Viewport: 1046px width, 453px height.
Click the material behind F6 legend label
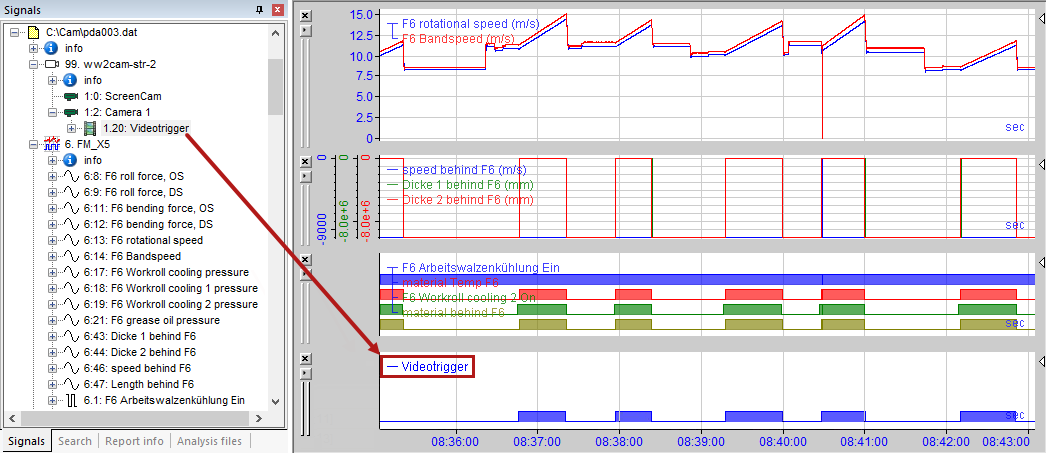tap(453, 312)
